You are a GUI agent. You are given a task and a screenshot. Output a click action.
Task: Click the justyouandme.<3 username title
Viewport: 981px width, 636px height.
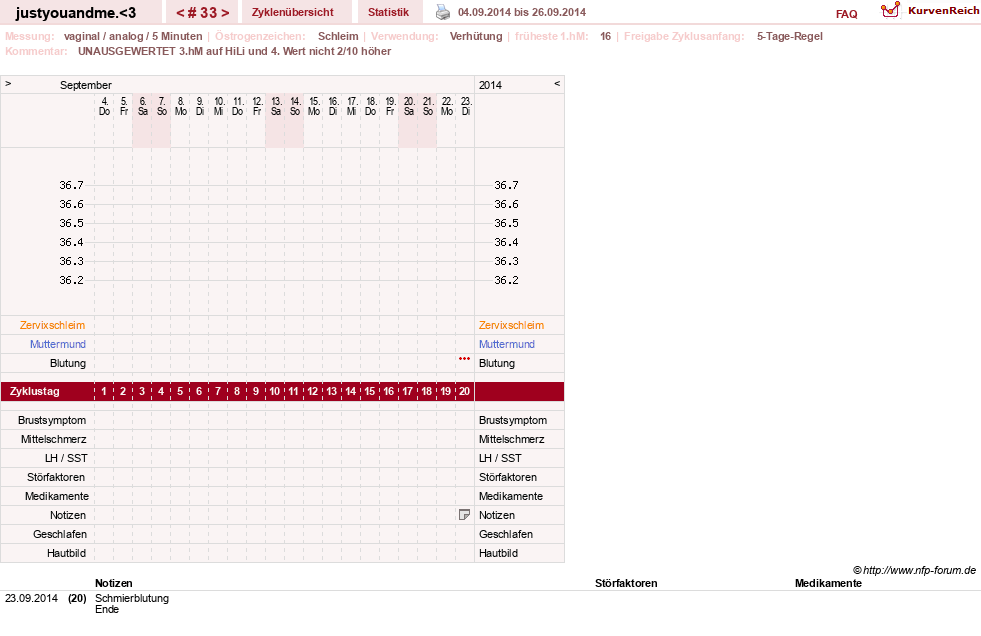(76, 13)
